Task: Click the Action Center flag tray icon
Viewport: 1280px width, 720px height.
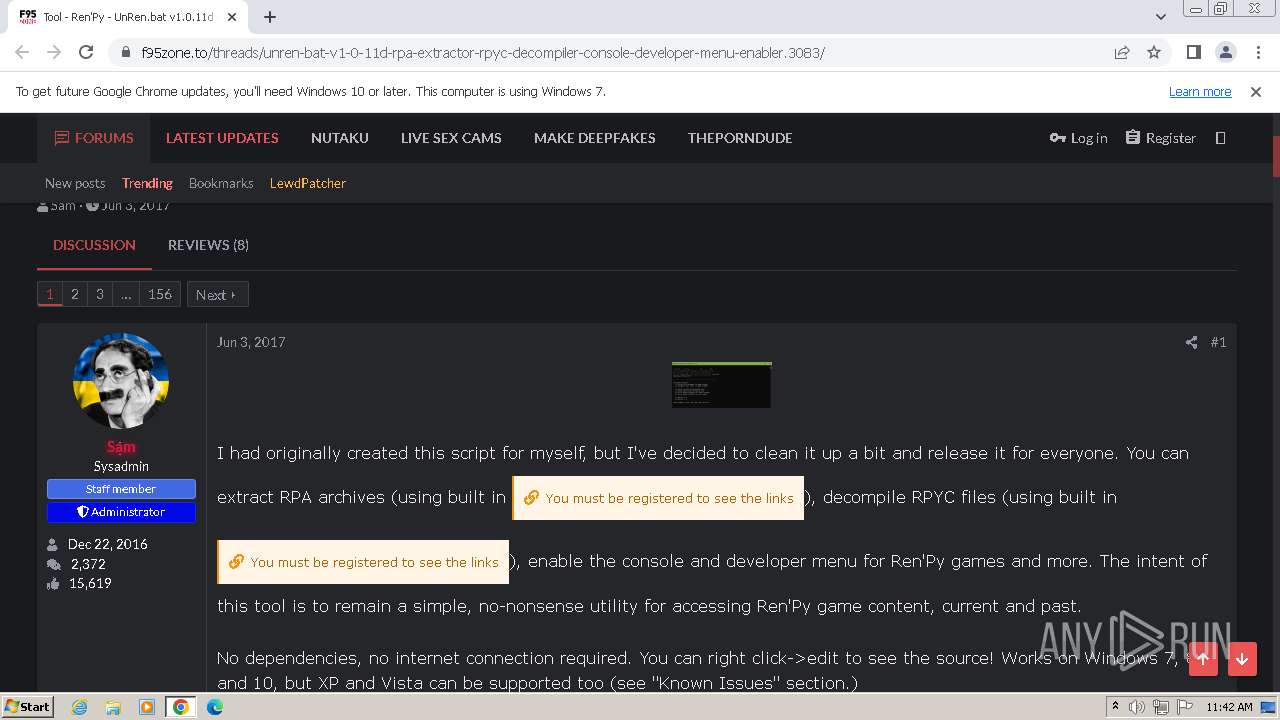Action: 1184,707
